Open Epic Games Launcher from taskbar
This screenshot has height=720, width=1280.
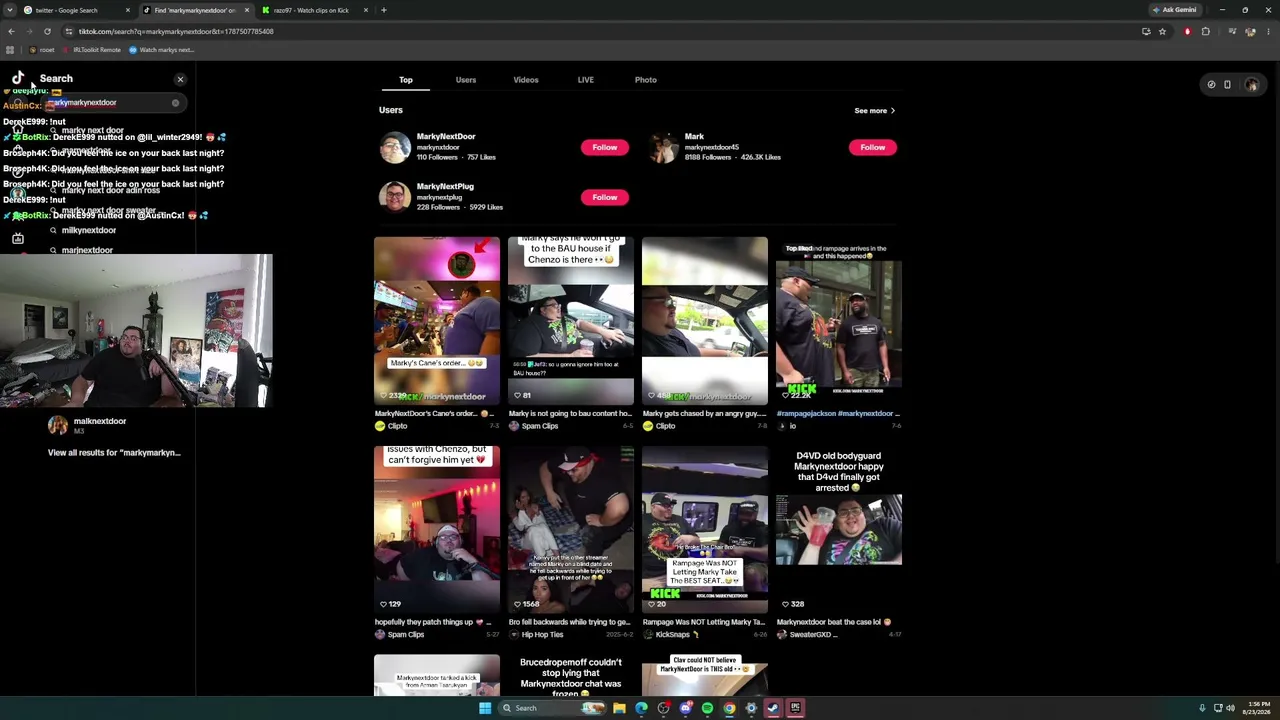coord(795,708)
